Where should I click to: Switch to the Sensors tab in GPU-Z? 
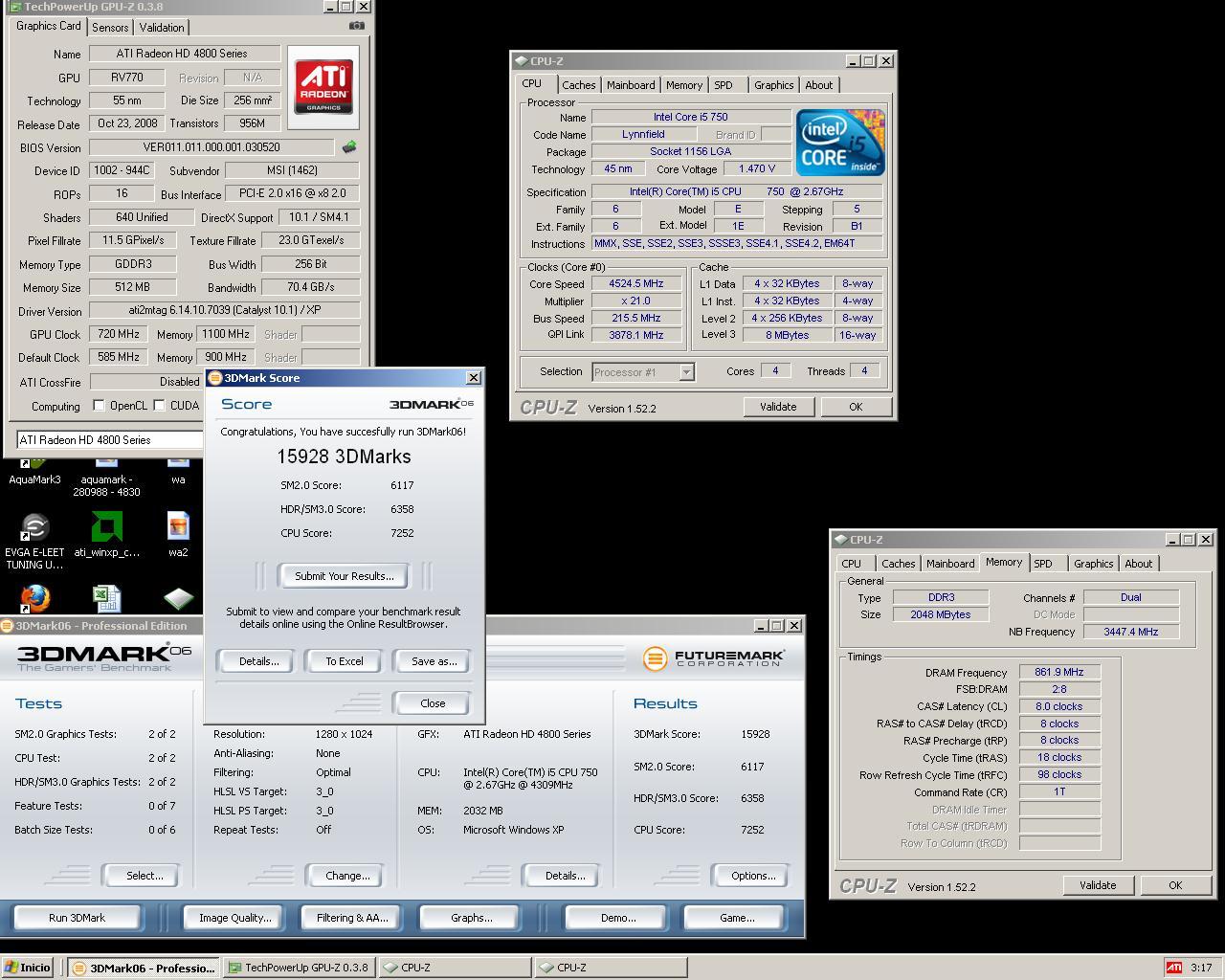click(x=110, y=28)
